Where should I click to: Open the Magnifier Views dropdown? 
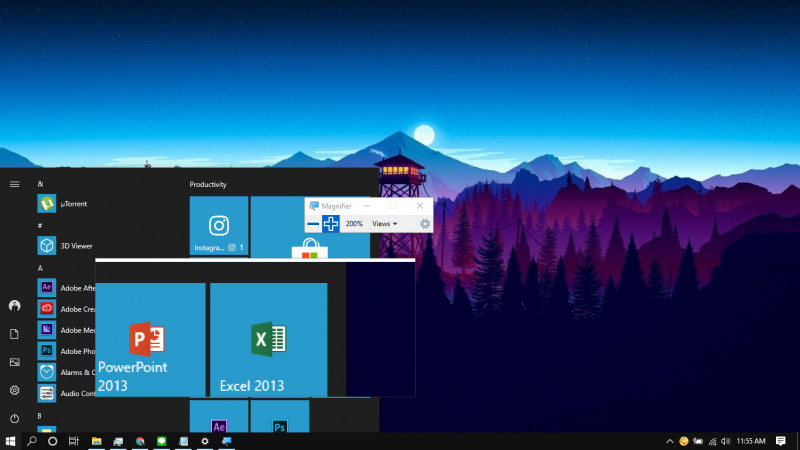[x=385, y=224]
